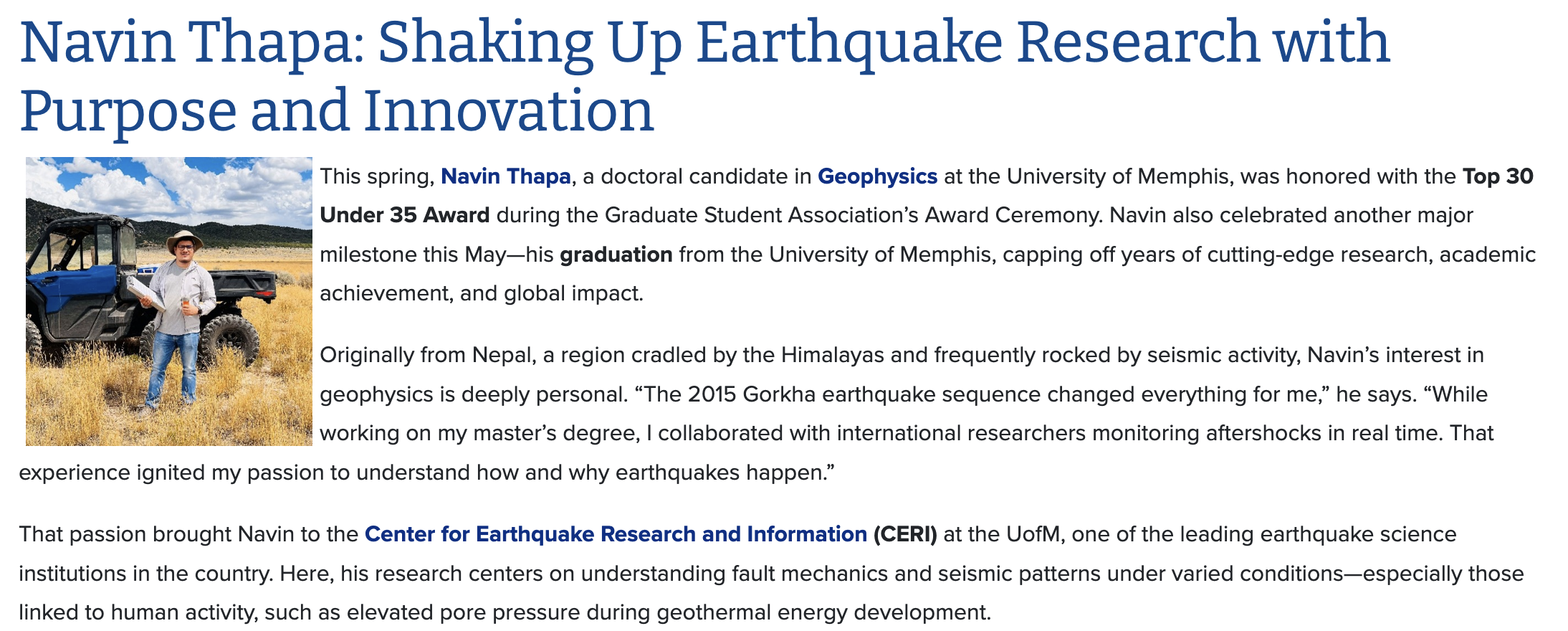Click the bold word 'graduation'
1568x631 pixels.
click(616, 255)
